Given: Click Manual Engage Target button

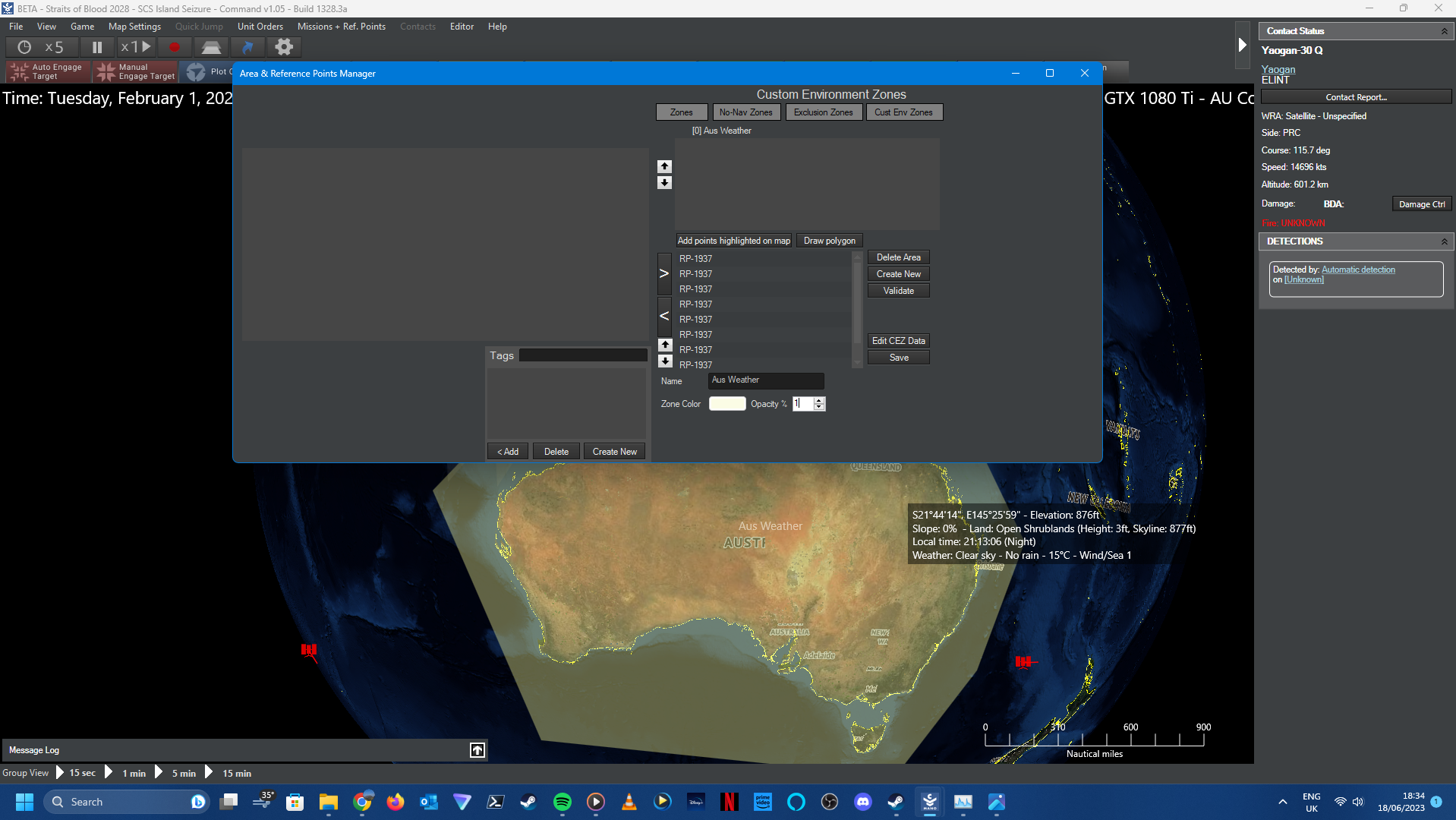Looking at the screenshot, I should (137, 72).
